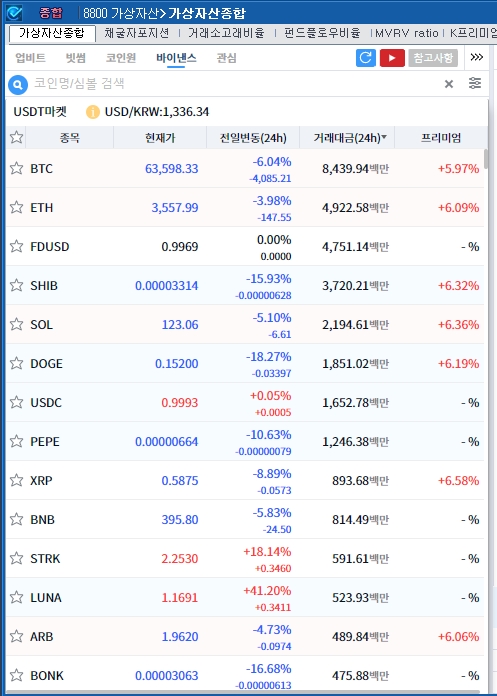The height and width of the screenshot is (696, 497).
Task: Open the MVRV ratio tab
Action: coord(406,33)
